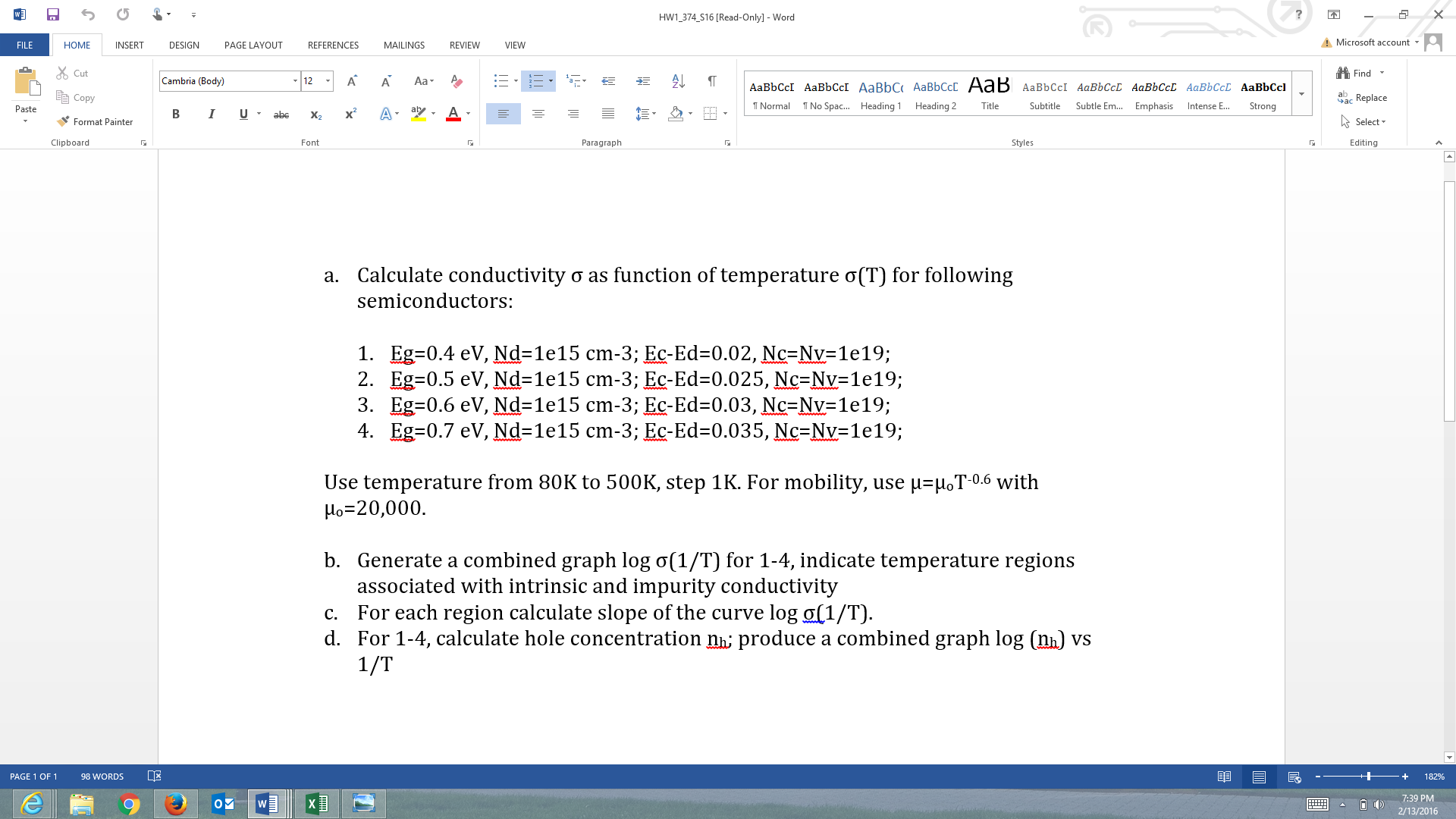Increase zoom with the zoom slider
This screenshot has height=819, width=1456.
(1406, 776)
